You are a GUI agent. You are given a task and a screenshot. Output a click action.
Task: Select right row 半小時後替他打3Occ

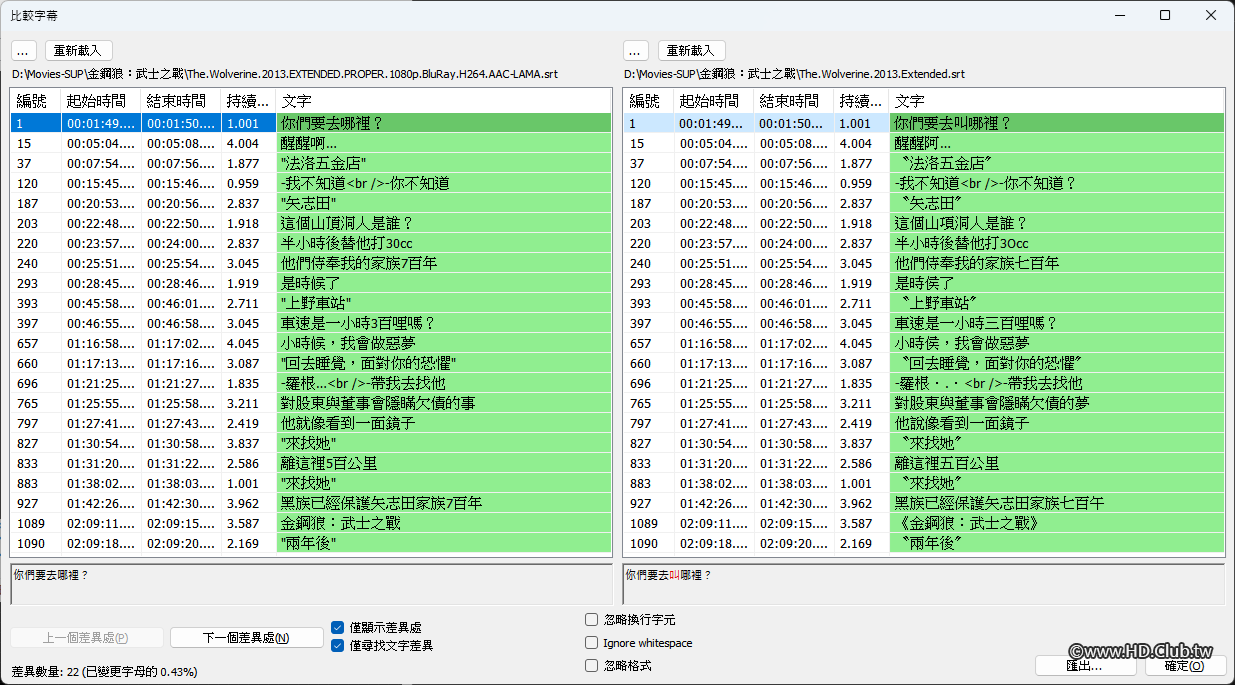pos(924,243)
